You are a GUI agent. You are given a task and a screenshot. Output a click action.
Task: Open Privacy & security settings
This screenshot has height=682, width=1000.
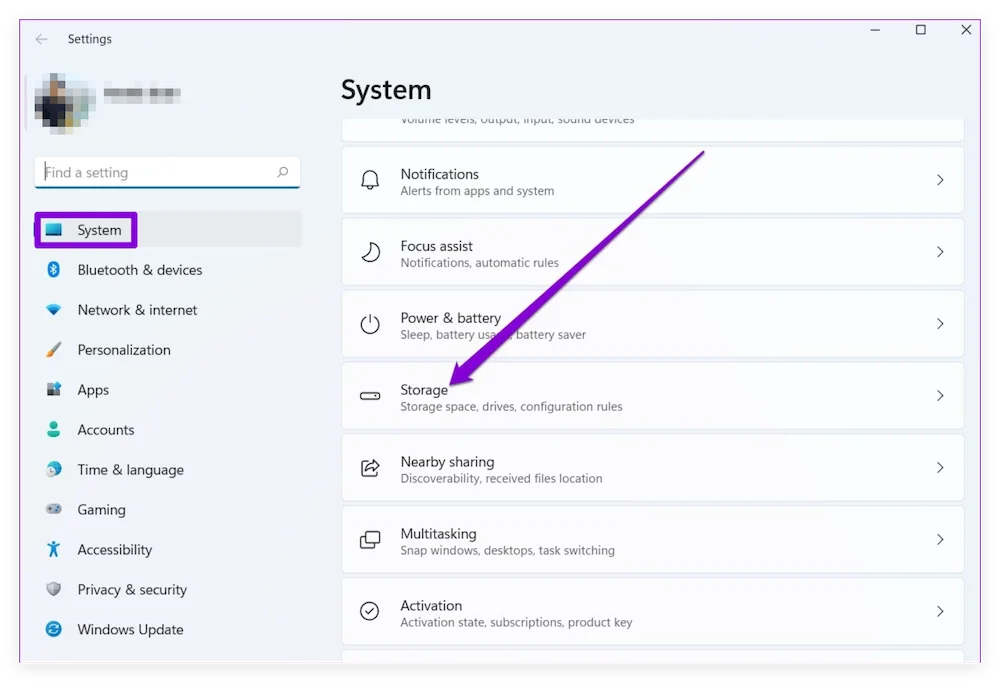tap(168, 589)
